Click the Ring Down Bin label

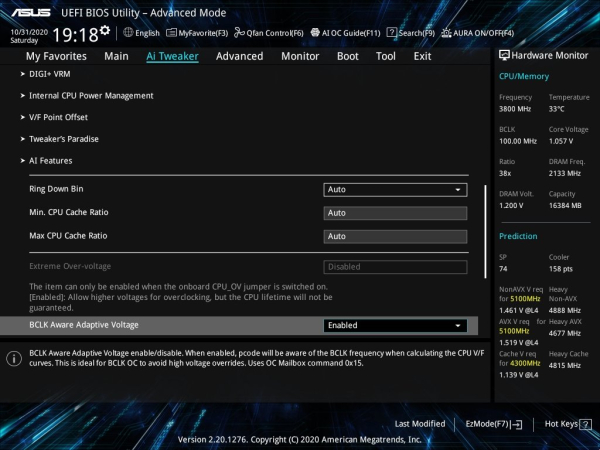tap(56, 189)
